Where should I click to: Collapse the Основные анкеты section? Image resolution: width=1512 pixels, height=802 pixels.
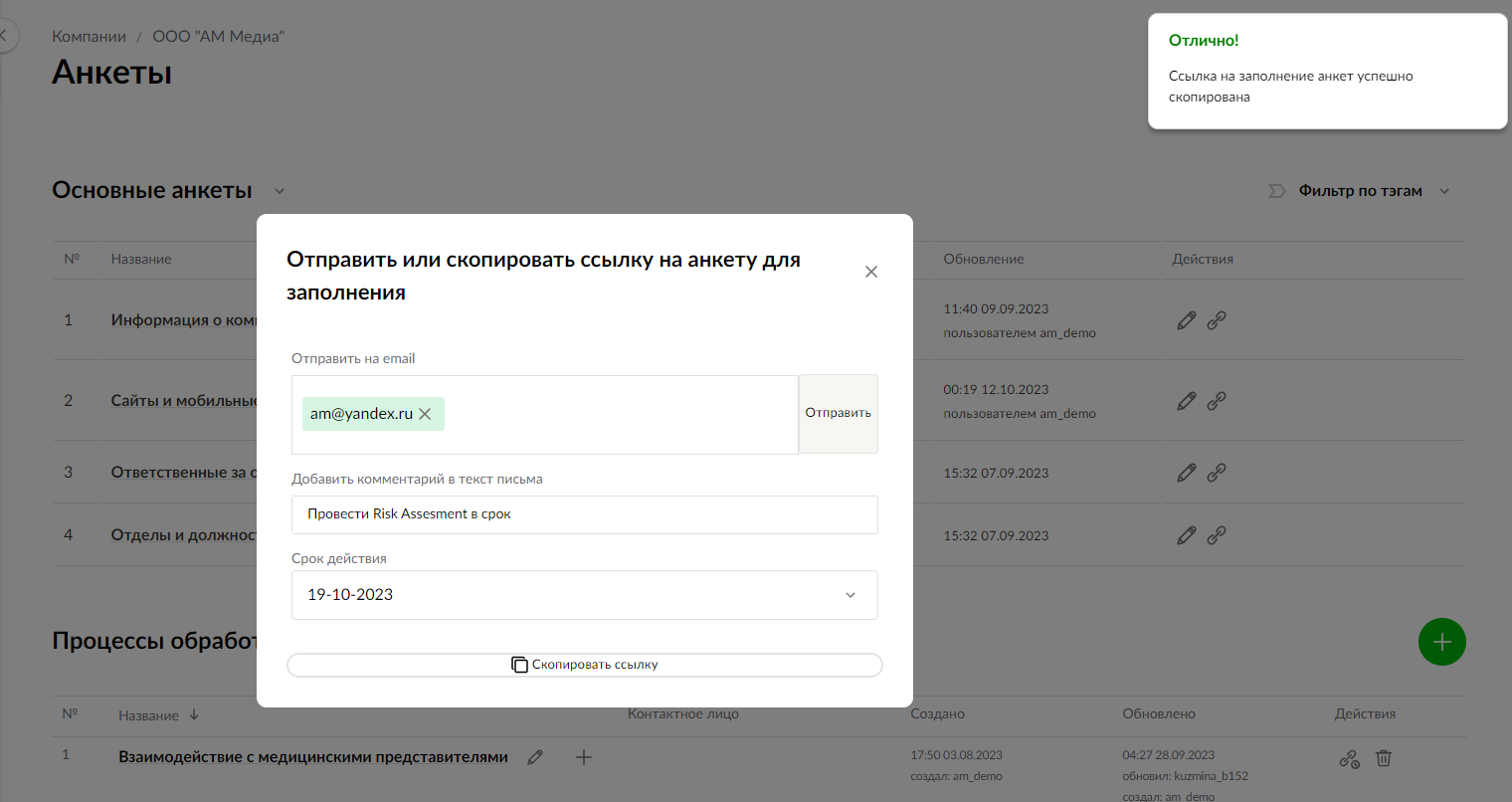280,191
